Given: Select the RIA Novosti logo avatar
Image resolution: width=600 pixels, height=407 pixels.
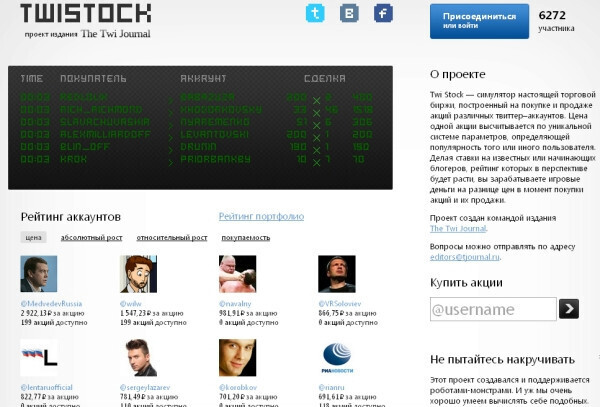Looking at the screenshot, I should [336, 358].
